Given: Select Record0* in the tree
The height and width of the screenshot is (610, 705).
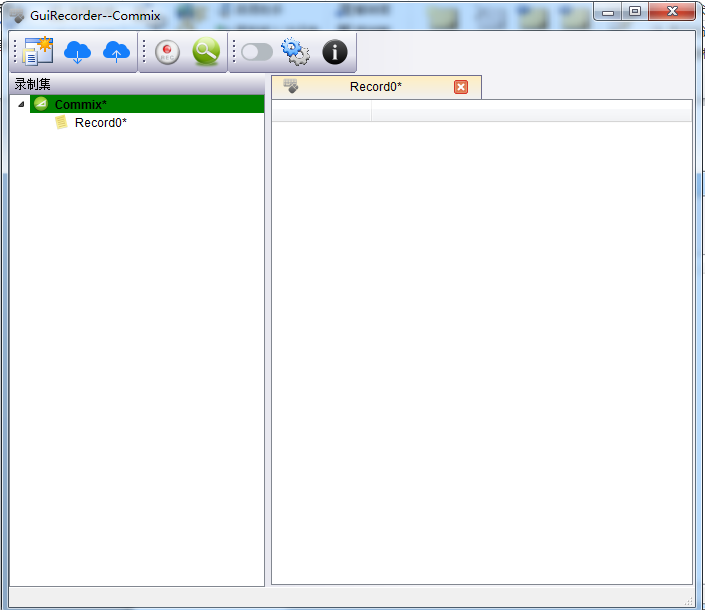Looking at the screenshot, I should (x=101, y=123).
